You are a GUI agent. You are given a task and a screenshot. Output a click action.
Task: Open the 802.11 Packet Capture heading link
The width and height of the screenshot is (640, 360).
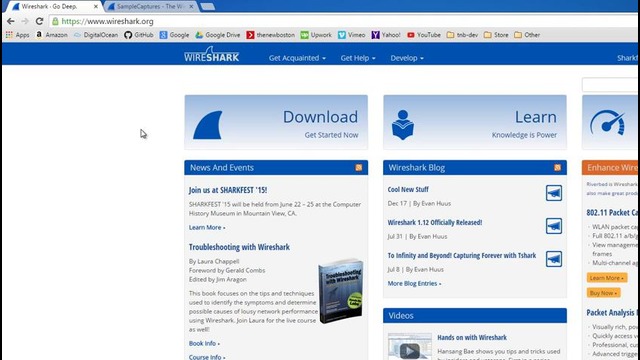[613, 213]
